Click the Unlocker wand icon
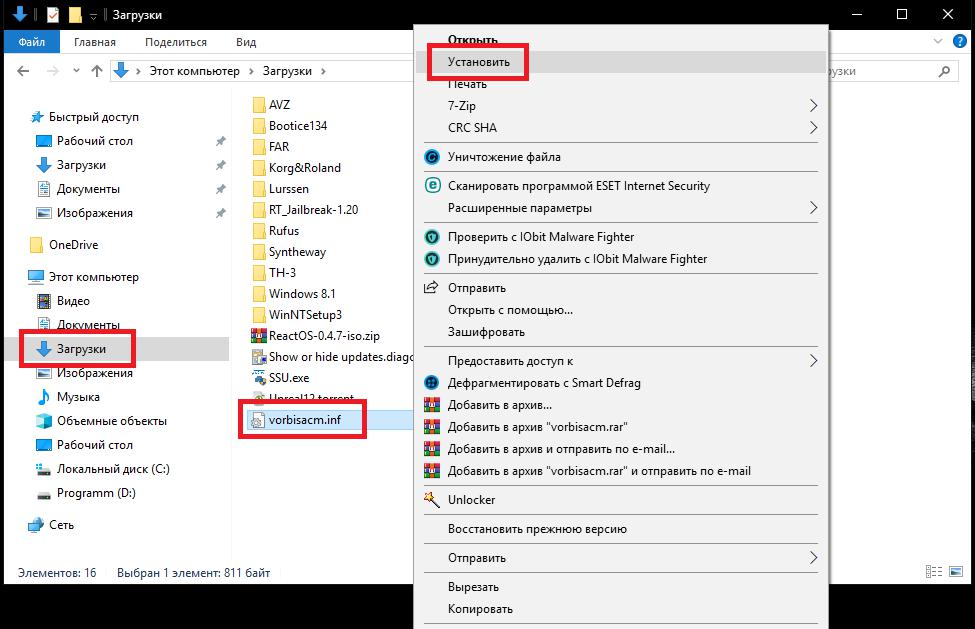Image resolution: width=975 pixels, height=629 pixels. [x=432, y=500]
